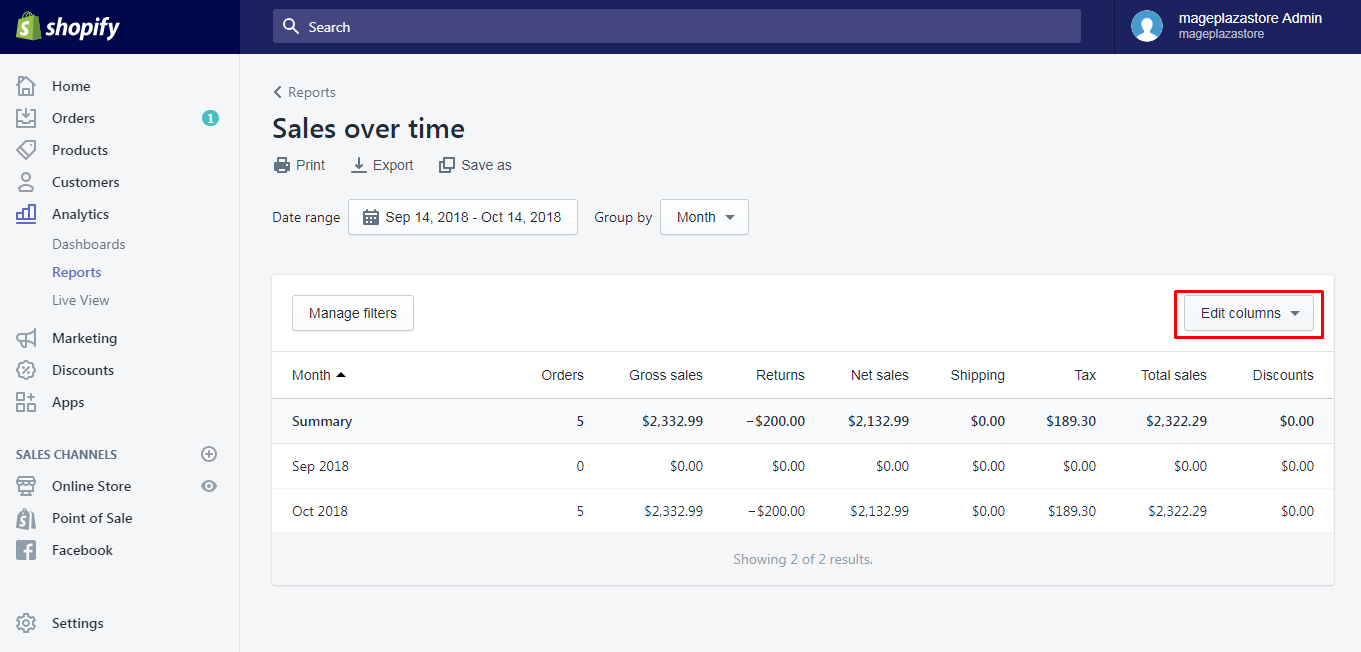Click the Total sales column header
The width and height of the screenshot is (1361, 652).
(x=1174, y=375)
